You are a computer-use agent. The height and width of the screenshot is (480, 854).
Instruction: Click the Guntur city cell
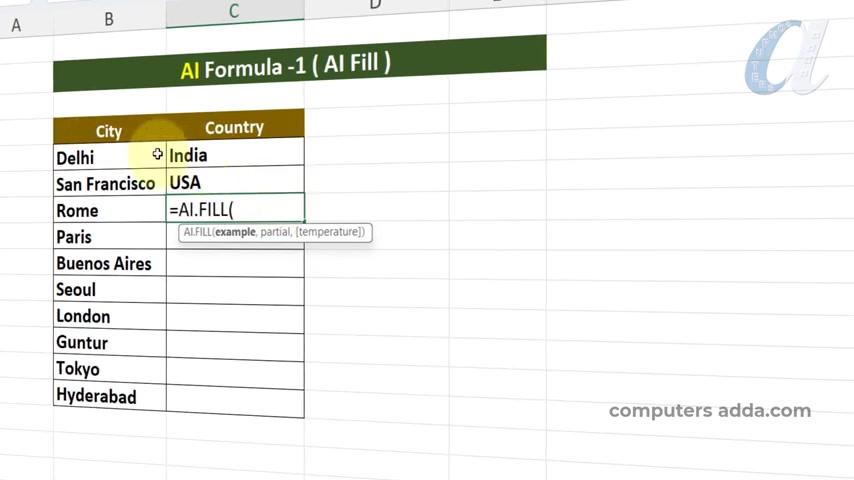(x=109, y=342)
